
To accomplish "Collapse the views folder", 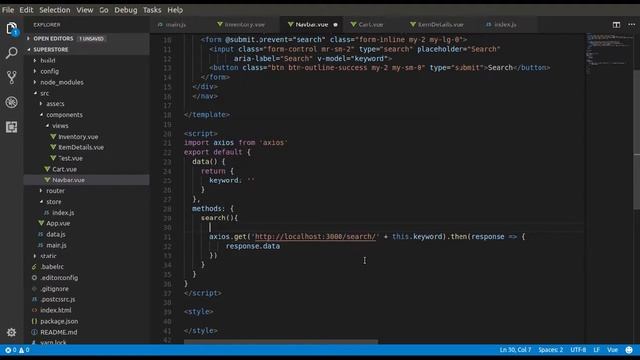I will point(60,126).
